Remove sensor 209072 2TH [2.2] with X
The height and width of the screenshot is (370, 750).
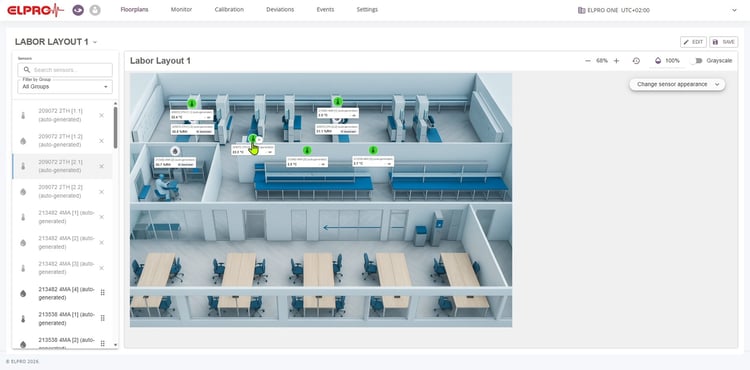coord(101,192)
